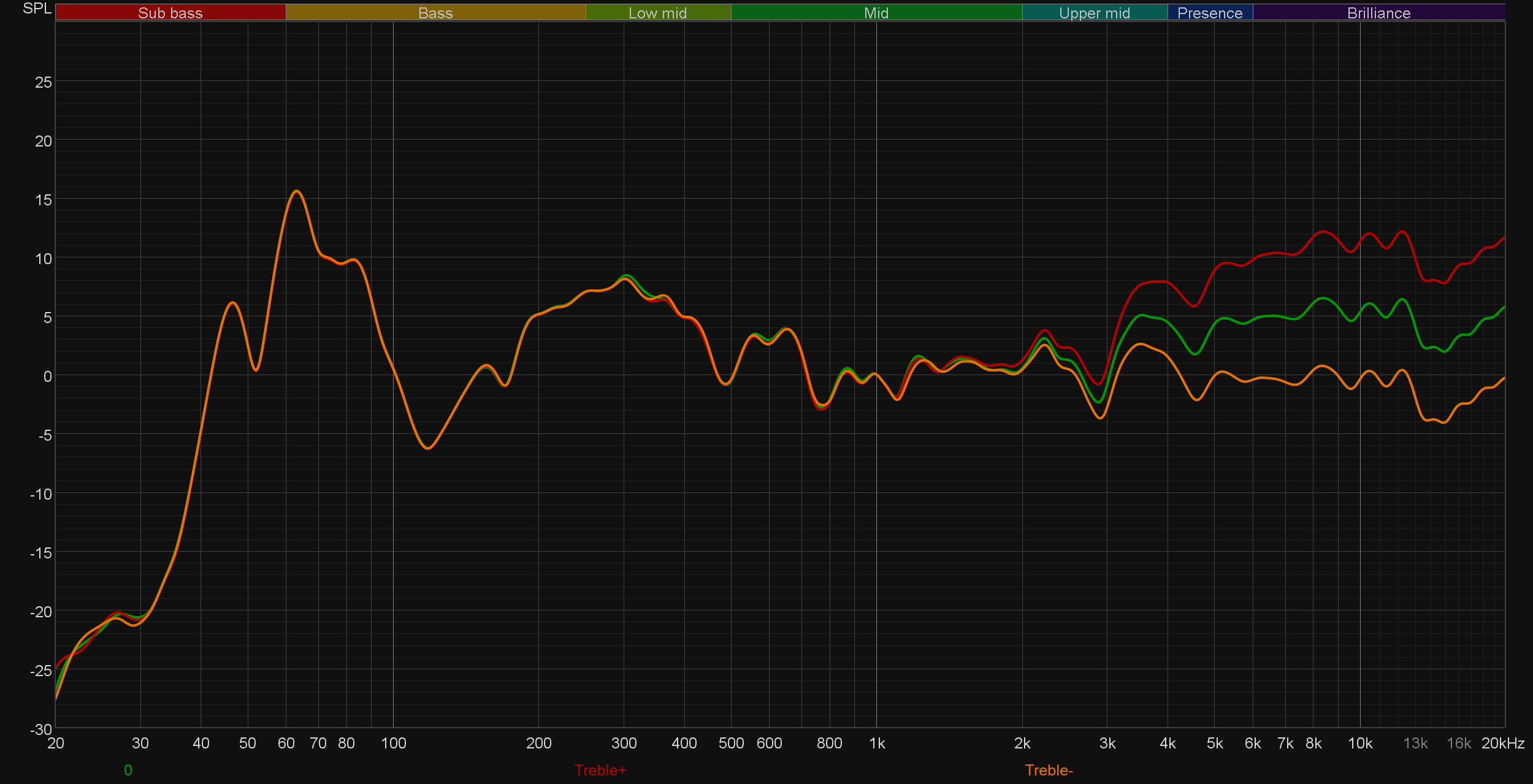Image resolution: width=1533 pixels, height=784 pixels.
Task: Select the Mid frequency band header
Action: [x=876, y=13]
